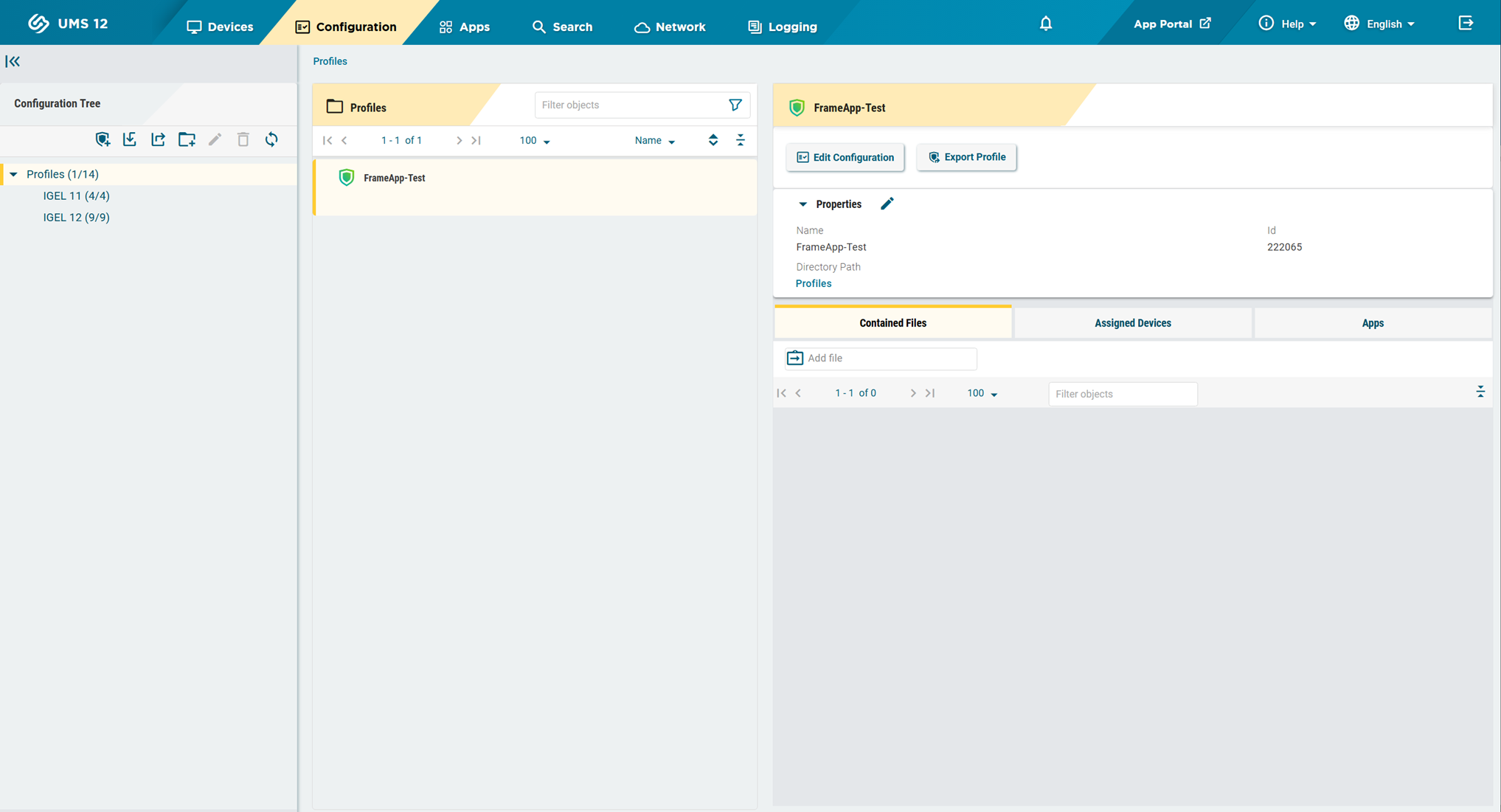Edit Properties using the pencil icon

(x=887, y=204)
